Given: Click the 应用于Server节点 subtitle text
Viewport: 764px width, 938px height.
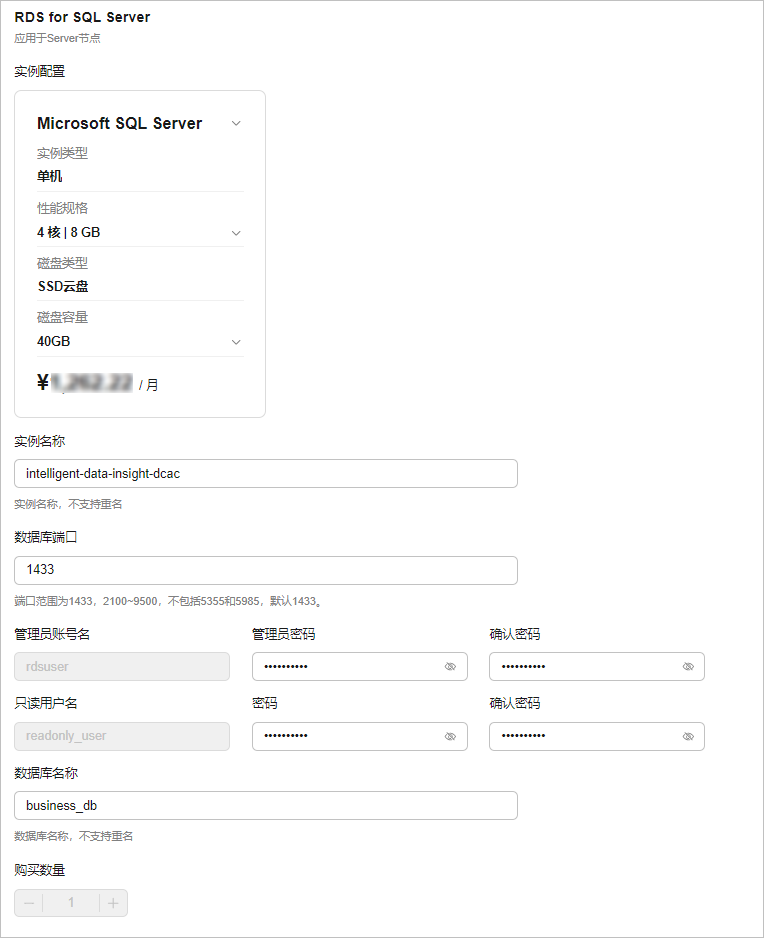Looking at the screenshot, I should click(x=57, y=38).
